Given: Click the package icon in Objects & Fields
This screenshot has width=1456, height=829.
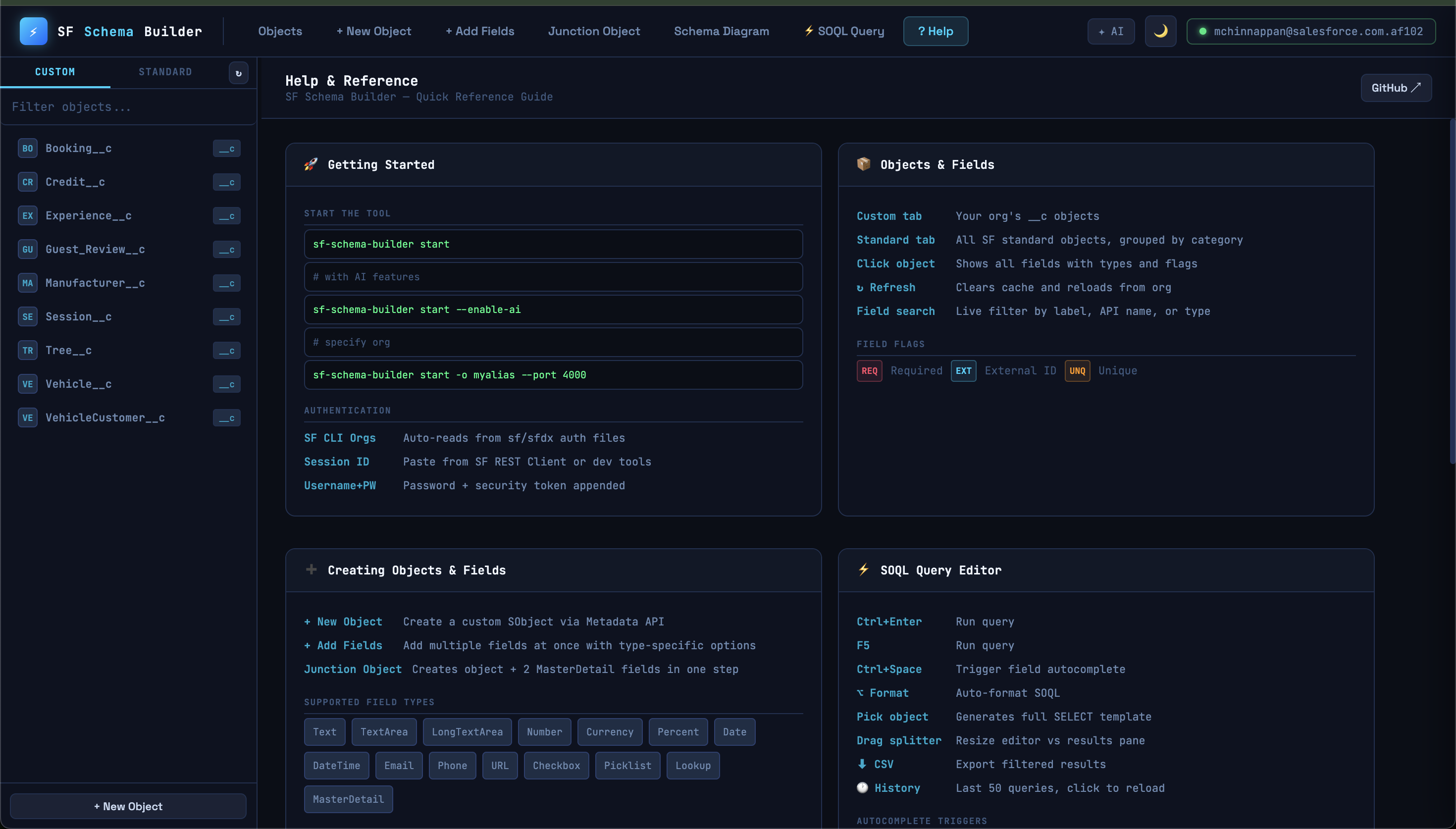Looking at the screenshot, I should (x=864, y=164).
